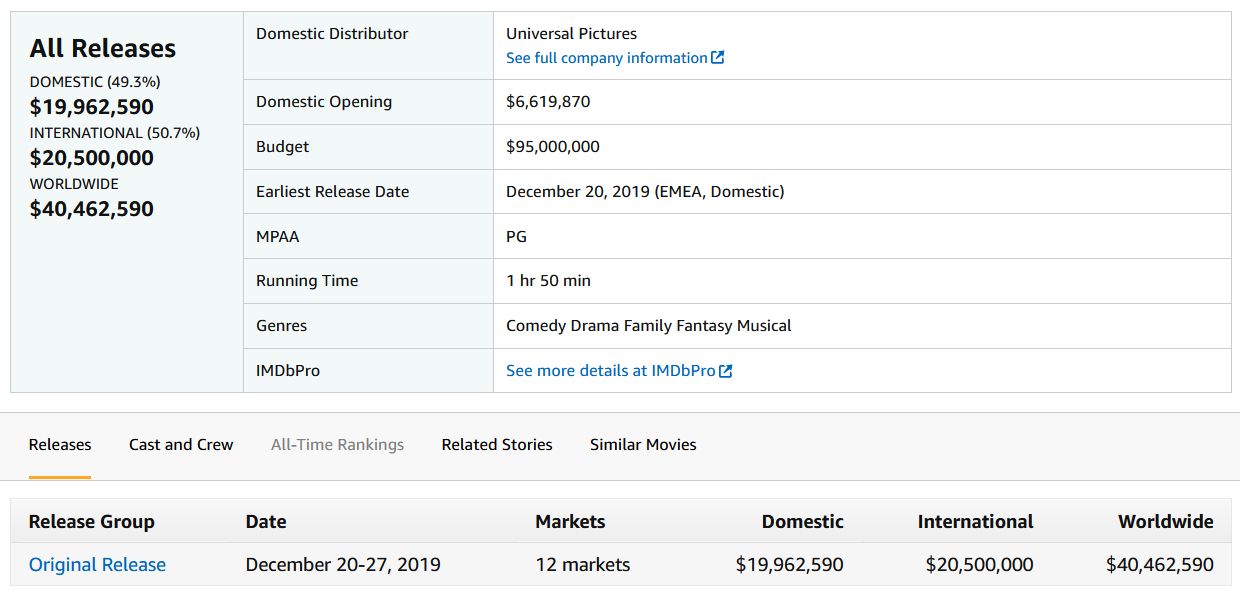Click external-link icon beside company information
Image resolution: width=1240 pixels, height=593 pixels.
[717, 58]
